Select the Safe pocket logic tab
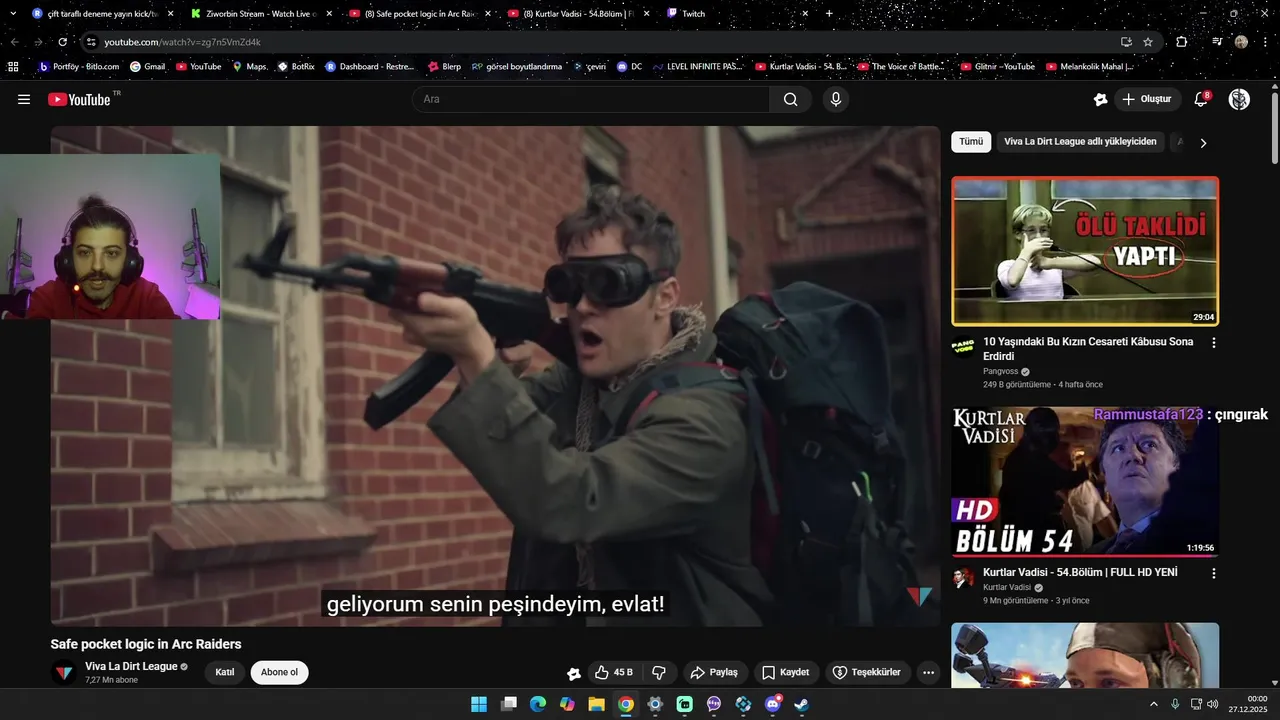This screenshot has height=720, width=1280. click(x=418, y=14)
